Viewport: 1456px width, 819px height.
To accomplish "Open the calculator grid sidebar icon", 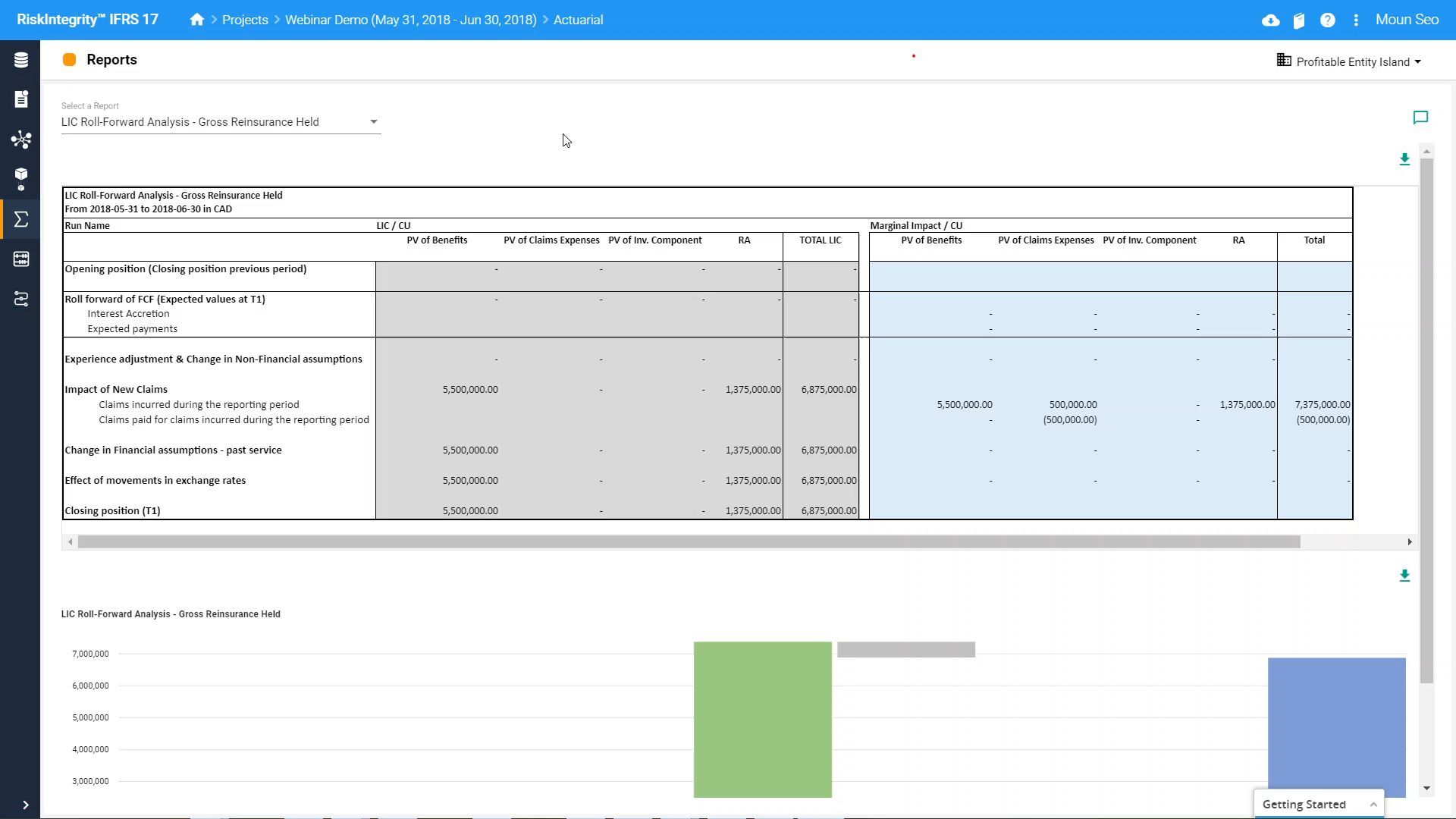I will 21,259.
